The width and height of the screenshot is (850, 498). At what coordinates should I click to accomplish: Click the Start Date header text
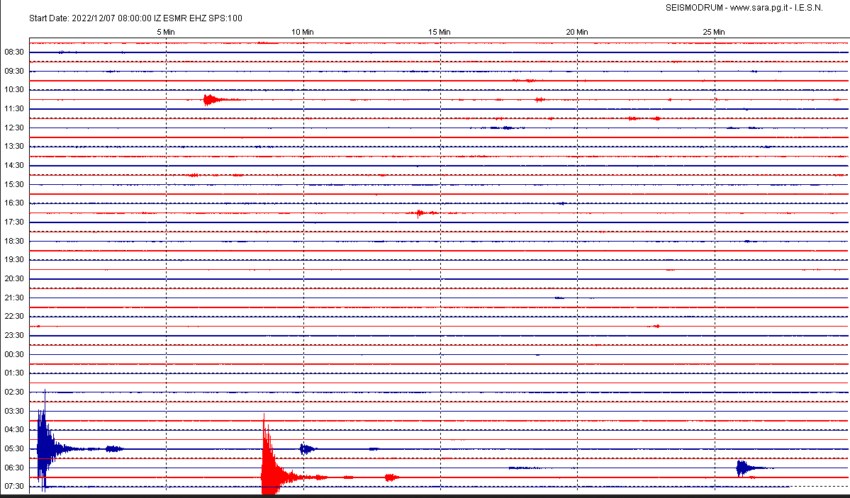point(136,18)
